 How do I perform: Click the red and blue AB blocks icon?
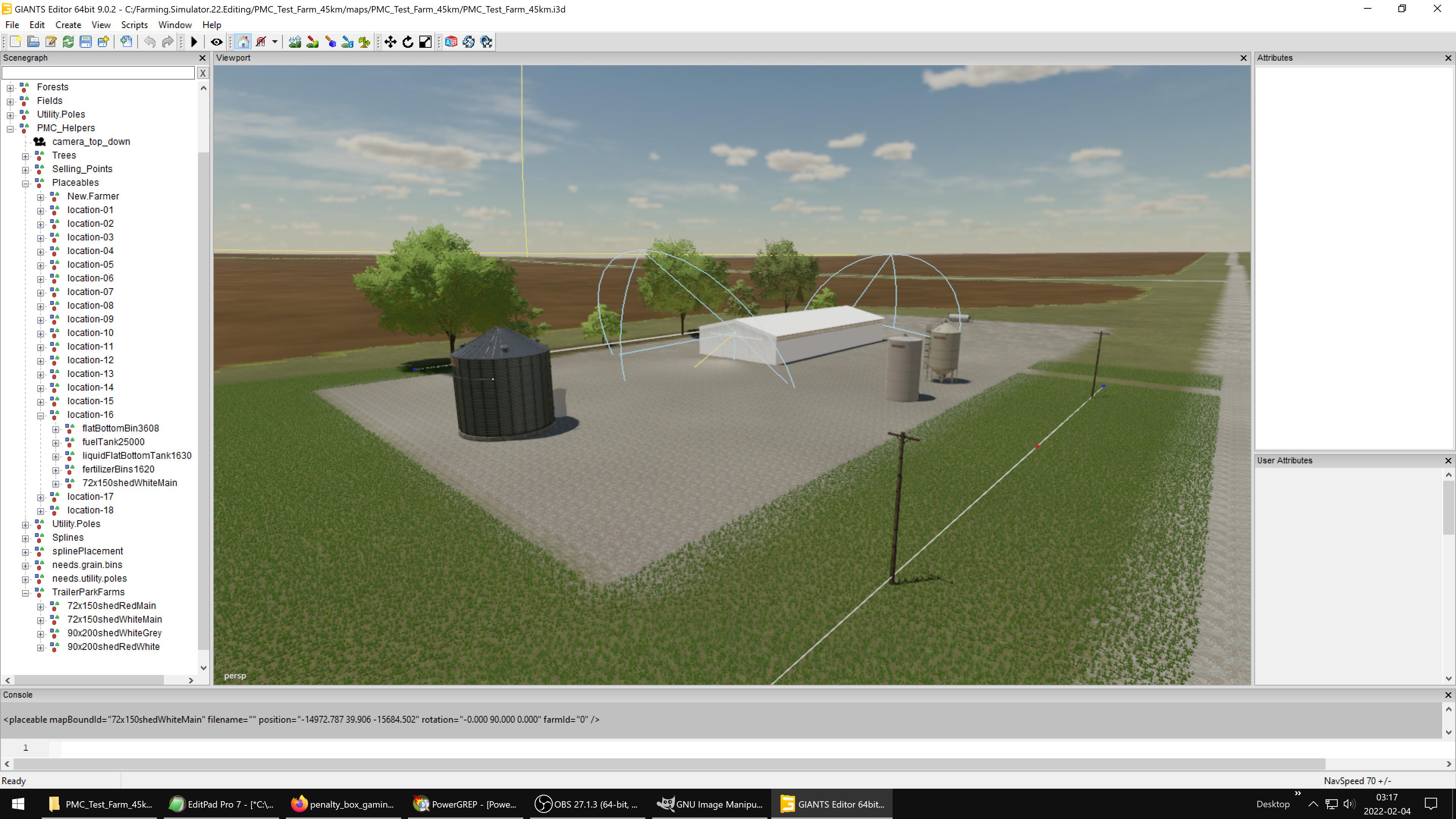coord(451,42)
